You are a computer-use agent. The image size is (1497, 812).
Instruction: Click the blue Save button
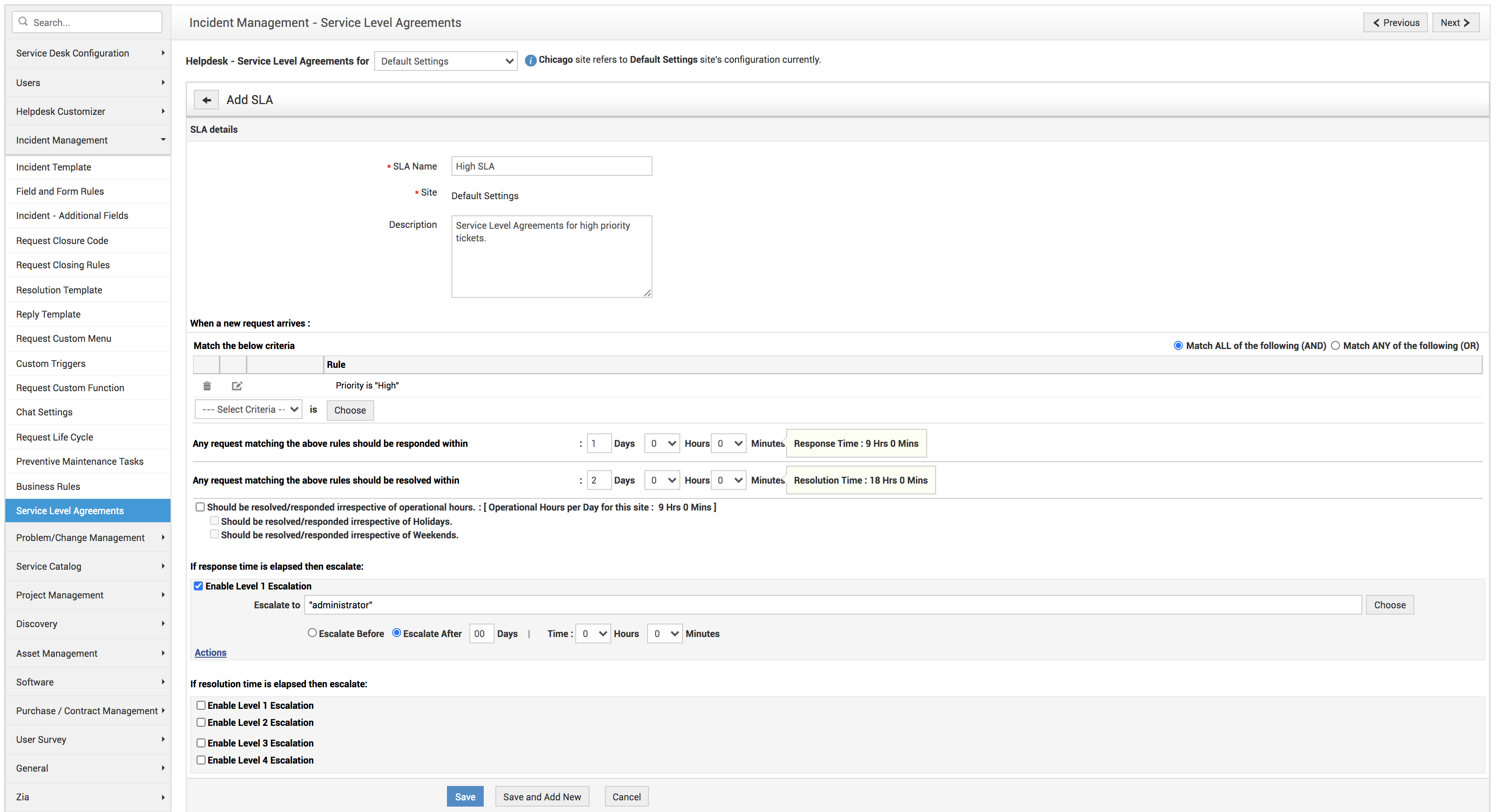[x=465, y=796]
